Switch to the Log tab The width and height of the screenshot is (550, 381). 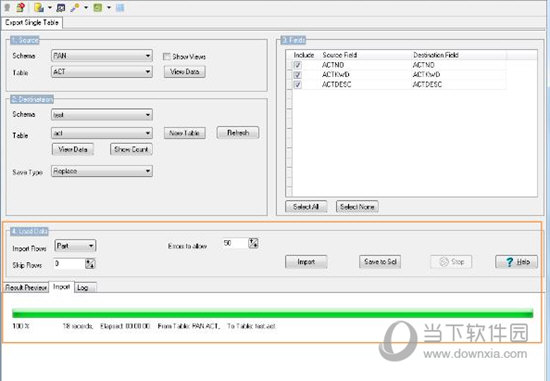[x=85, y=288]
